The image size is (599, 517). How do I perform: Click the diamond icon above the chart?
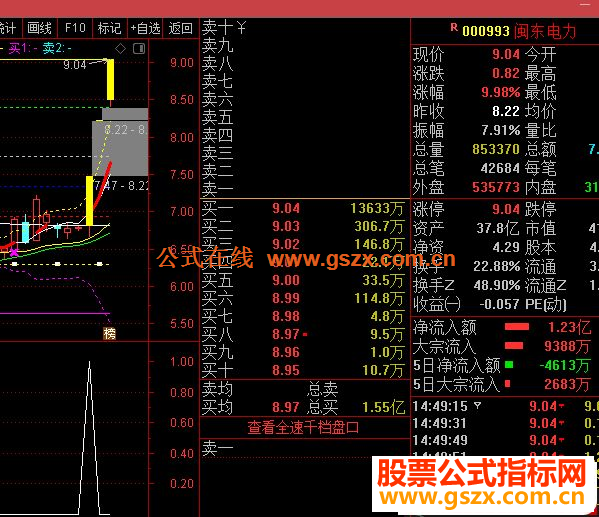(x=120, y=49)
